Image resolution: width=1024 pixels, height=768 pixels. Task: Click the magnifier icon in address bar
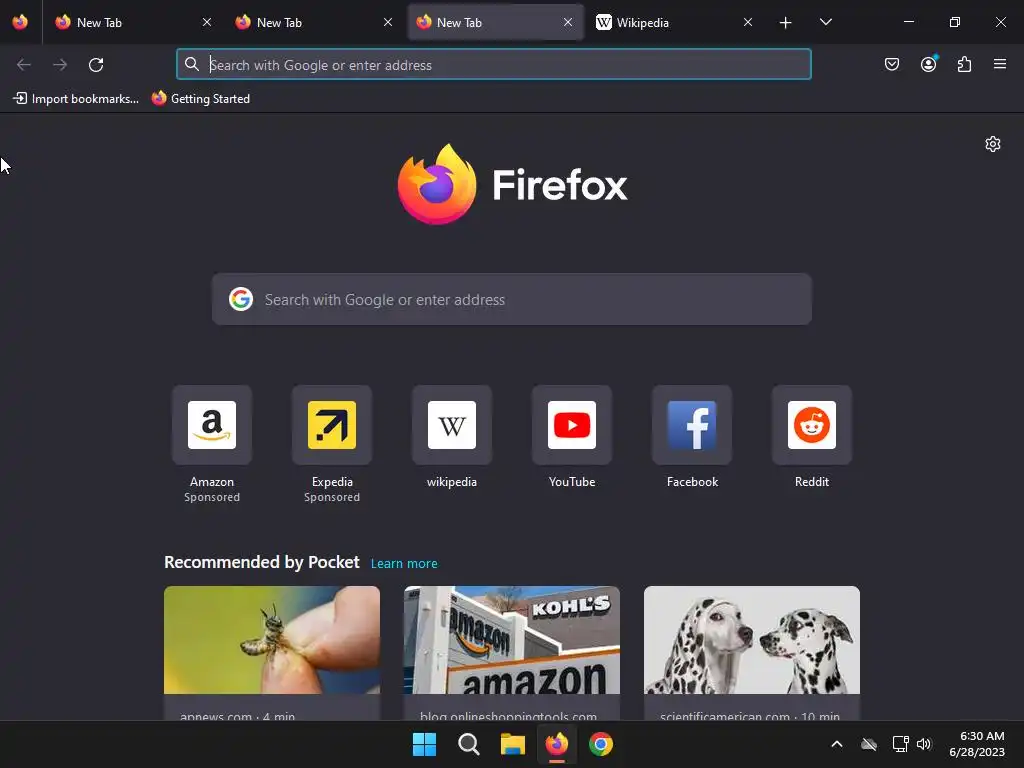pyautogui.click(x=191, y=64)
